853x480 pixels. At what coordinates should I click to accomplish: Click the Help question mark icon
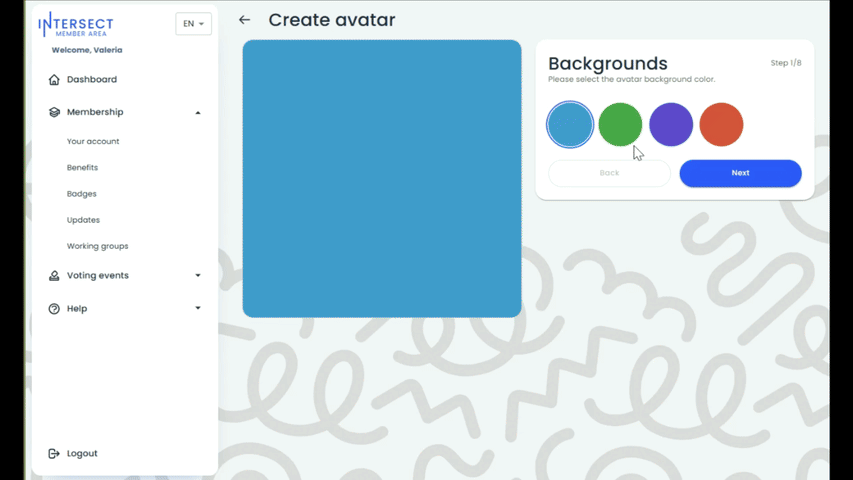click(x=54, y=309)
